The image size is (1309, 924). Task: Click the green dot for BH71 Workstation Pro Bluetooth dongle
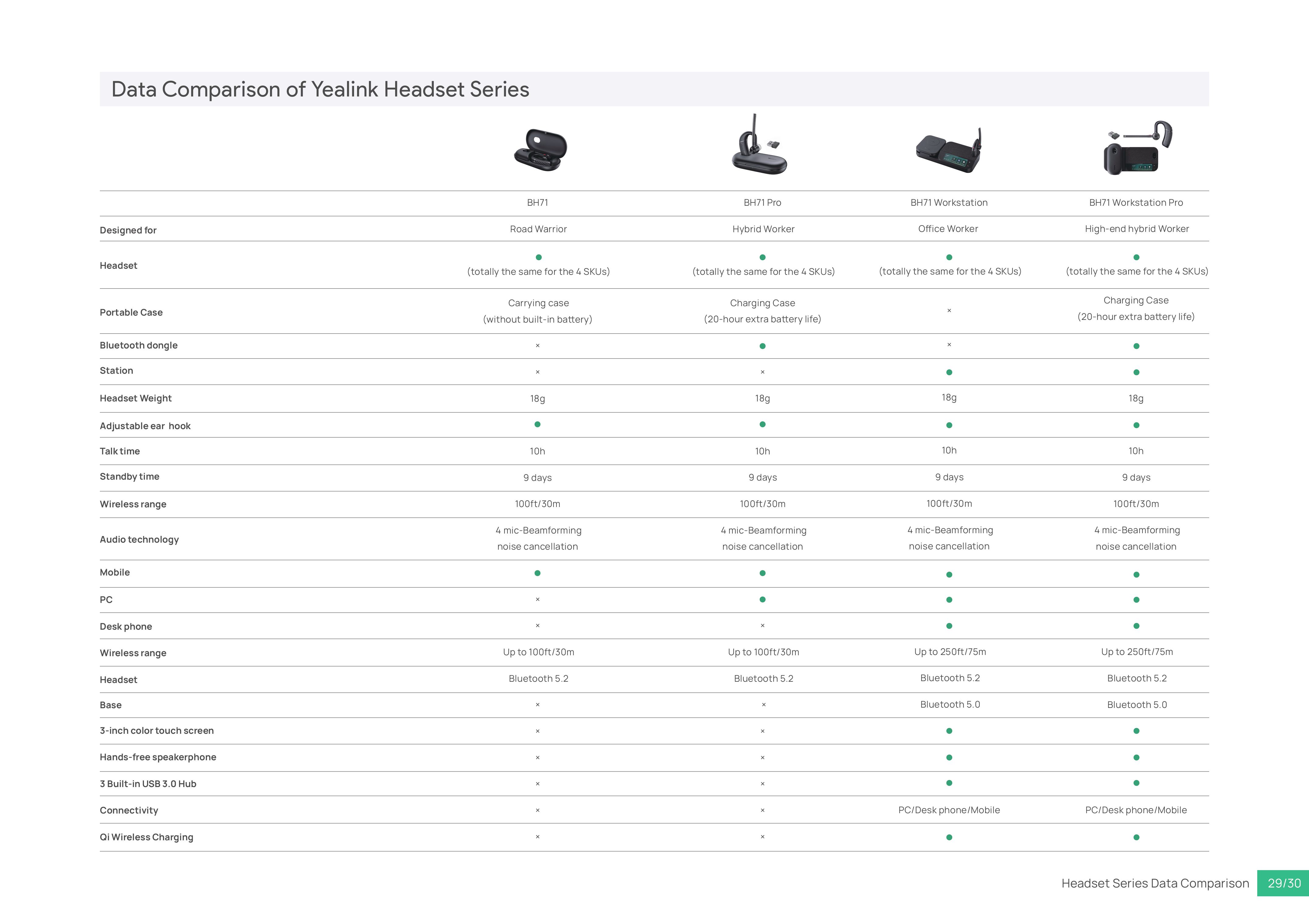click(x=1136, y=346)
